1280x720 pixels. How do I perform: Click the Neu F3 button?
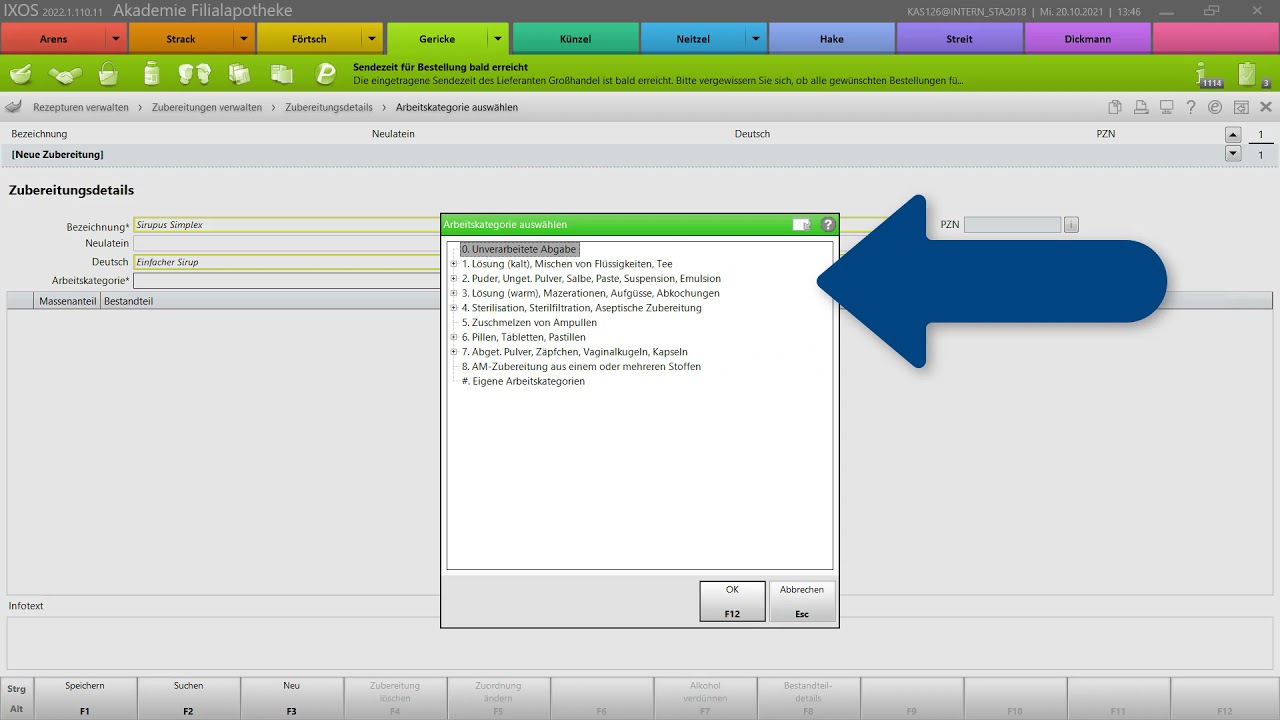click(x=291, y=698)
